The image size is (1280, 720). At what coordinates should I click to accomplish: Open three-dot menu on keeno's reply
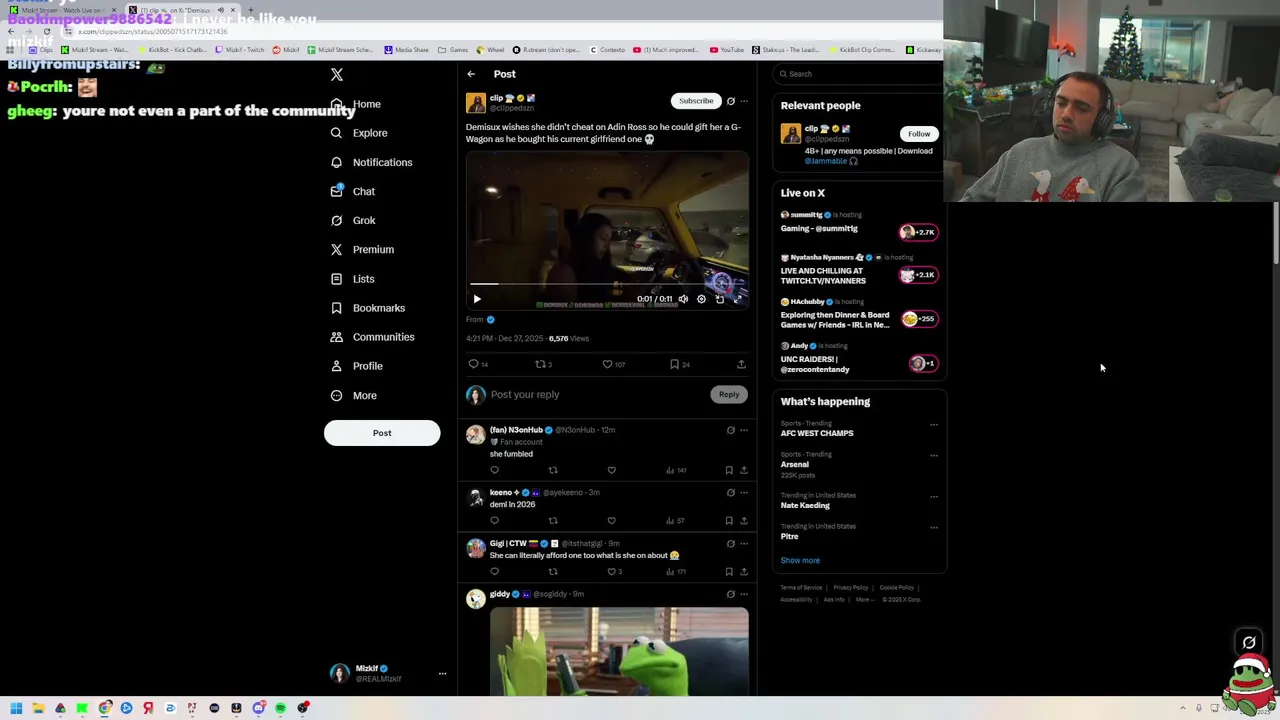click(x=743, y=493)
